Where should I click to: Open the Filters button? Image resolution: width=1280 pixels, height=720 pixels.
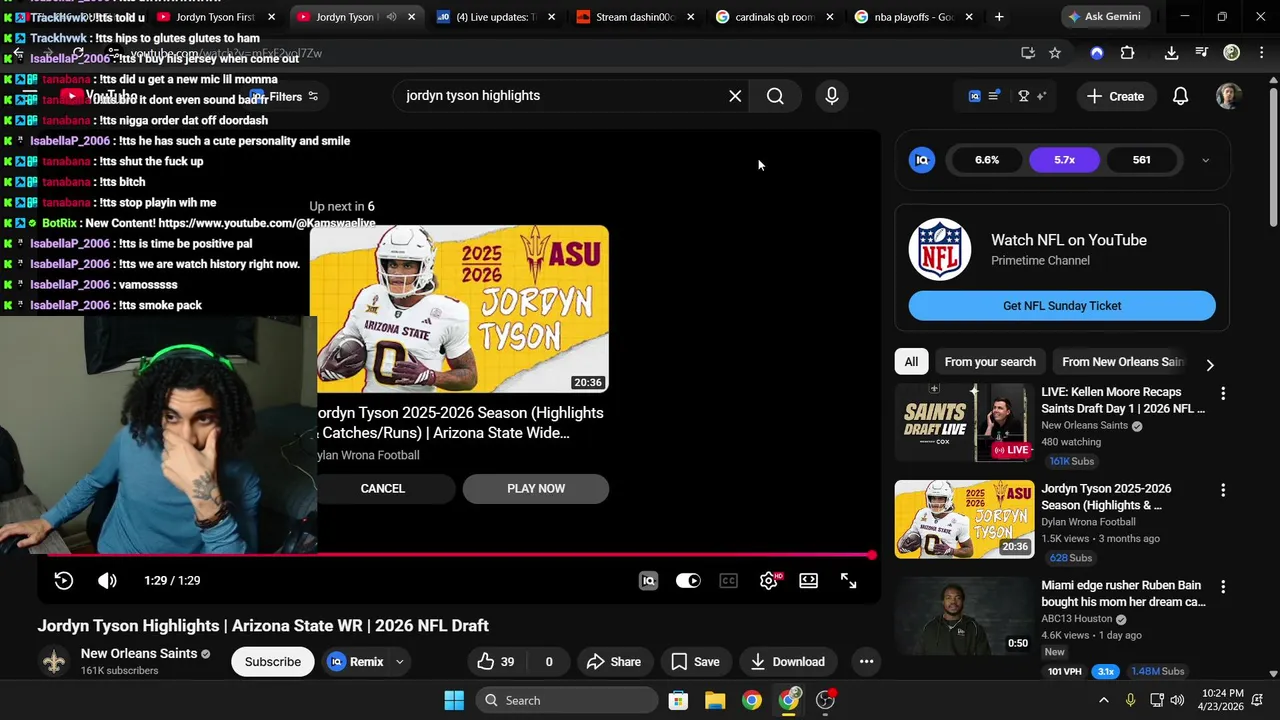[285, 97]
